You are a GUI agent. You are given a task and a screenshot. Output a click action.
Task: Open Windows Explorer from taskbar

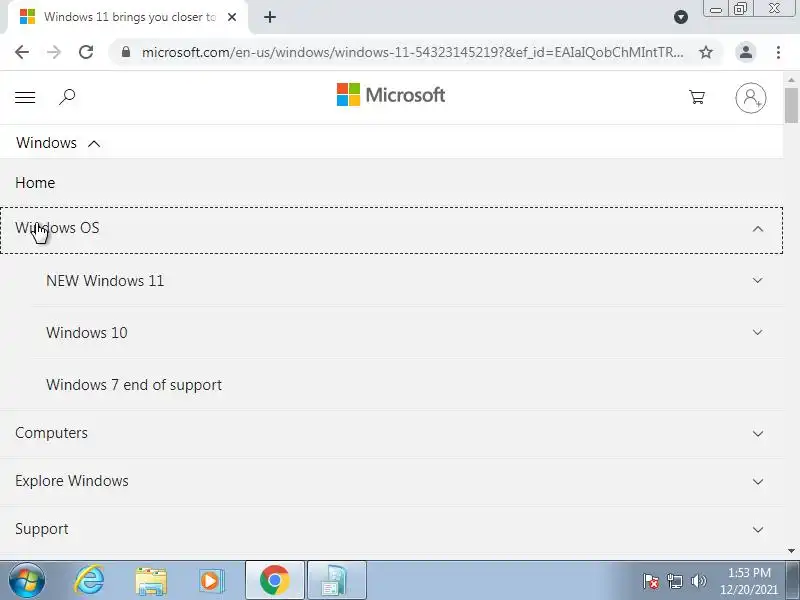coord(151,581)
